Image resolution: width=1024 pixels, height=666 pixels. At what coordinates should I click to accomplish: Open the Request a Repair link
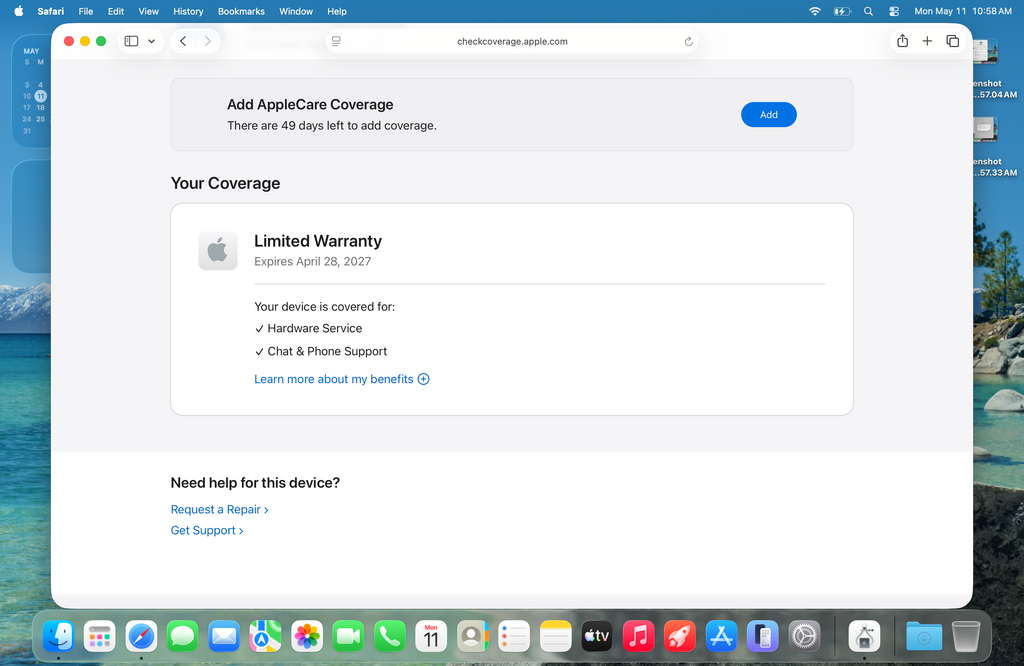coord(219,509)
